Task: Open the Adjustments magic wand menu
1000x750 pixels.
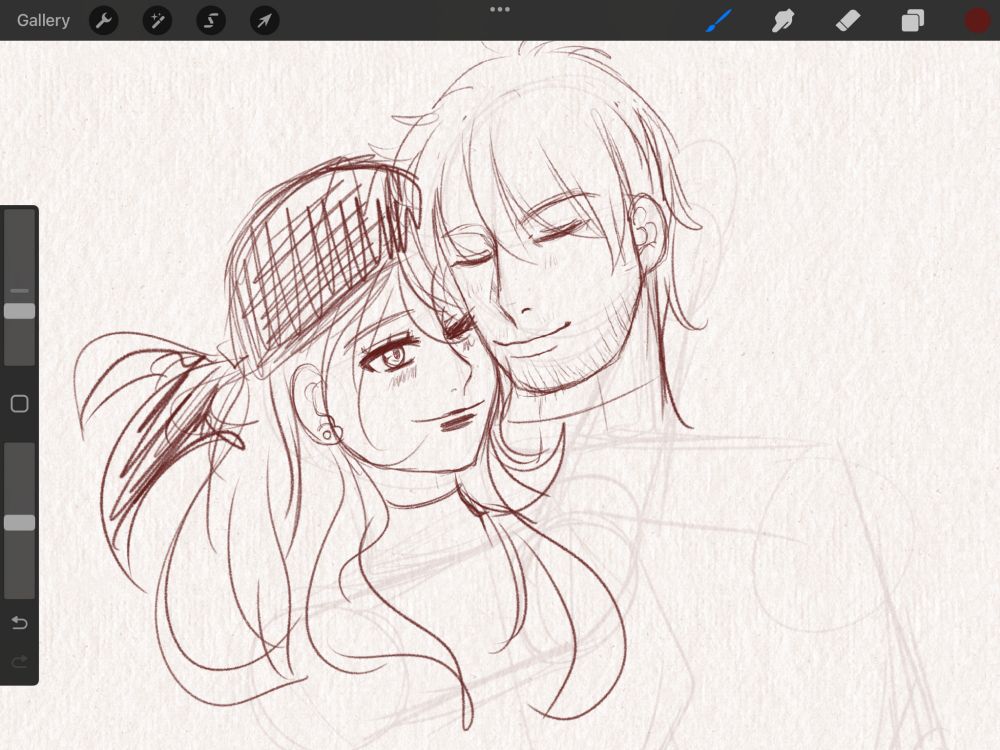Action: click(157, 20)
